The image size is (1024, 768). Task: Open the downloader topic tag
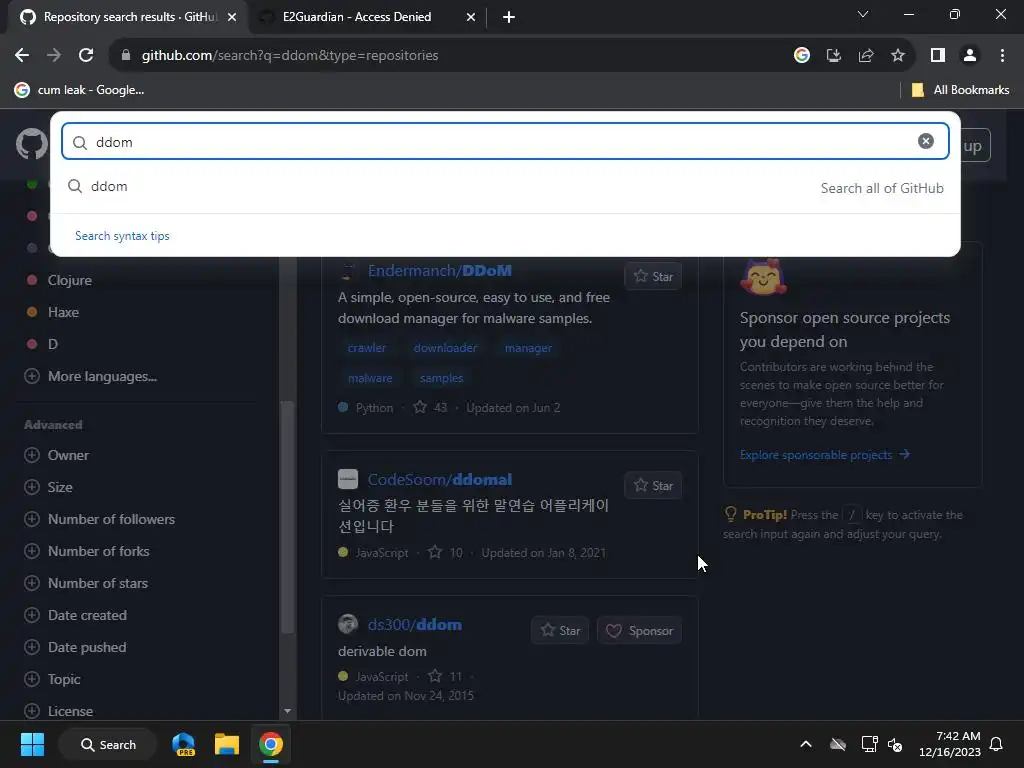(x=445, y=348)
